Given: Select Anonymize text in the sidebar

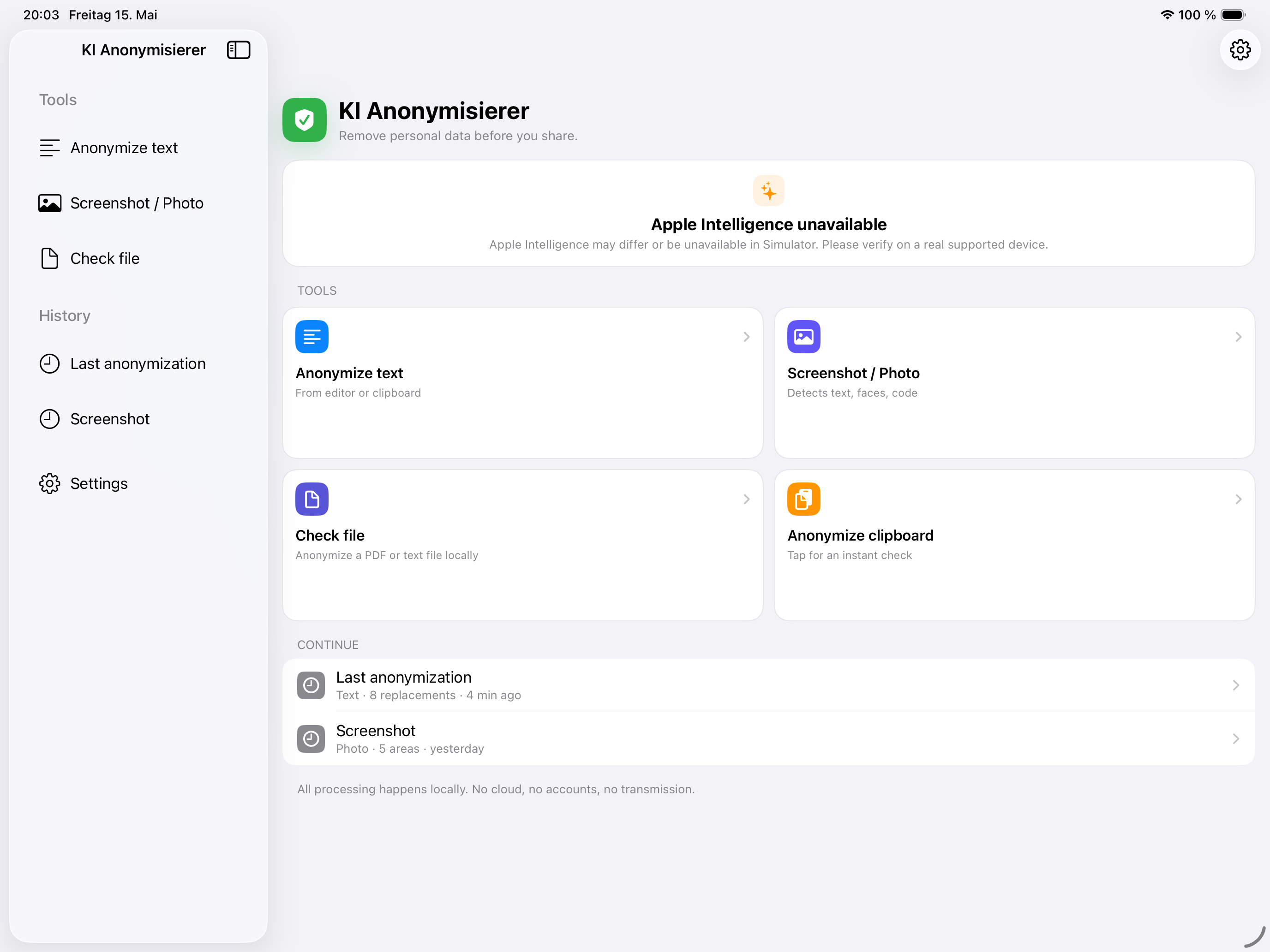Looking at the screenshot, I should 138,148.
